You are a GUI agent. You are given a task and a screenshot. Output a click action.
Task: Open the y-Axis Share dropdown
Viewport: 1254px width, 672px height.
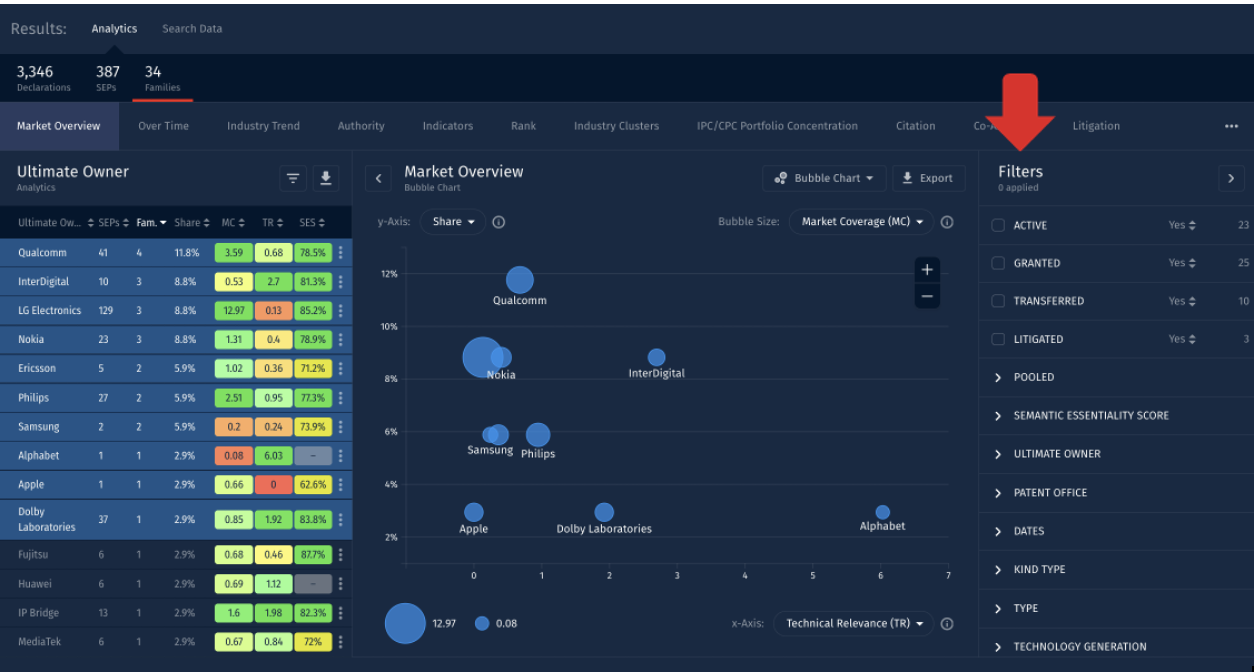click(x=453, y=222)
